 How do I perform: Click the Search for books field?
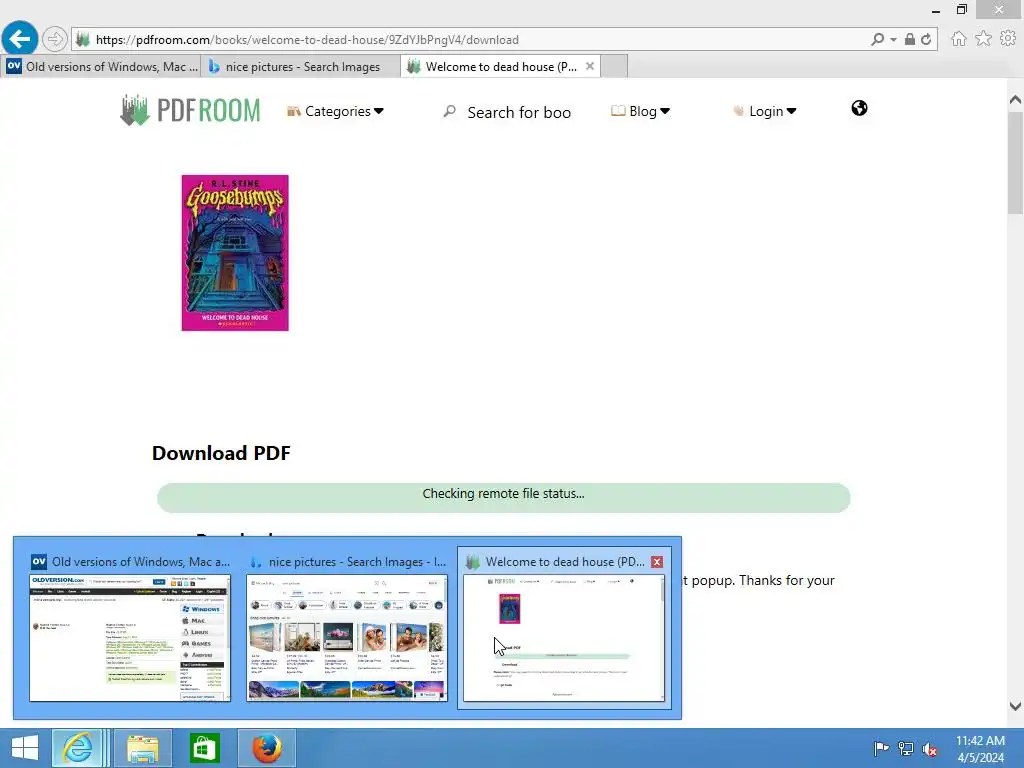519,112
